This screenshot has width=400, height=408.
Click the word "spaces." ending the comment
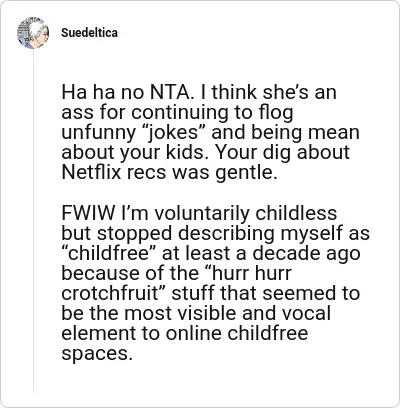pyautogui.click(x=95, y=354)
